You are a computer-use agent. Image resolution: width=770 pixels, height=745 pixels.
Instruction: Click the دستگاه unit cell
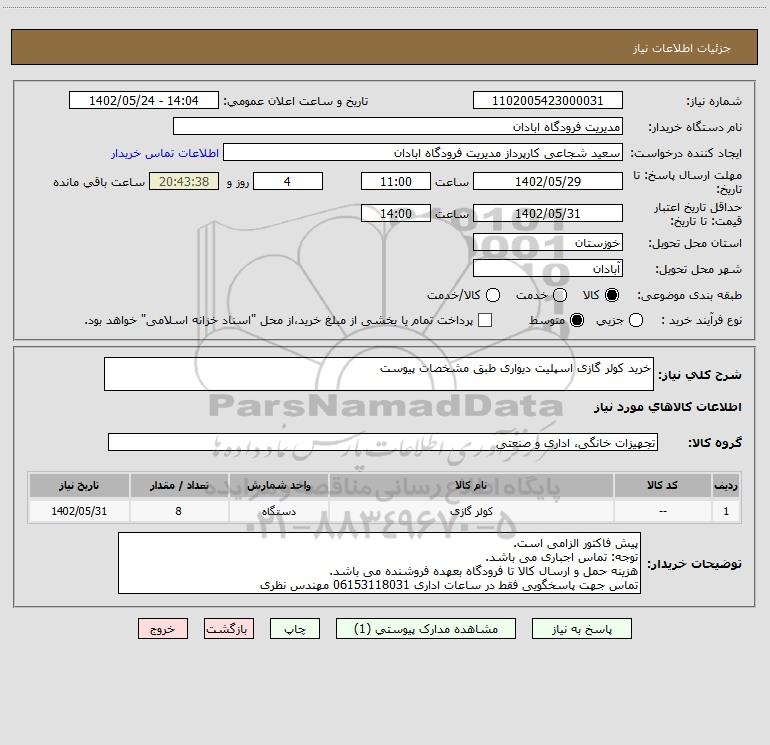point(278,511)
